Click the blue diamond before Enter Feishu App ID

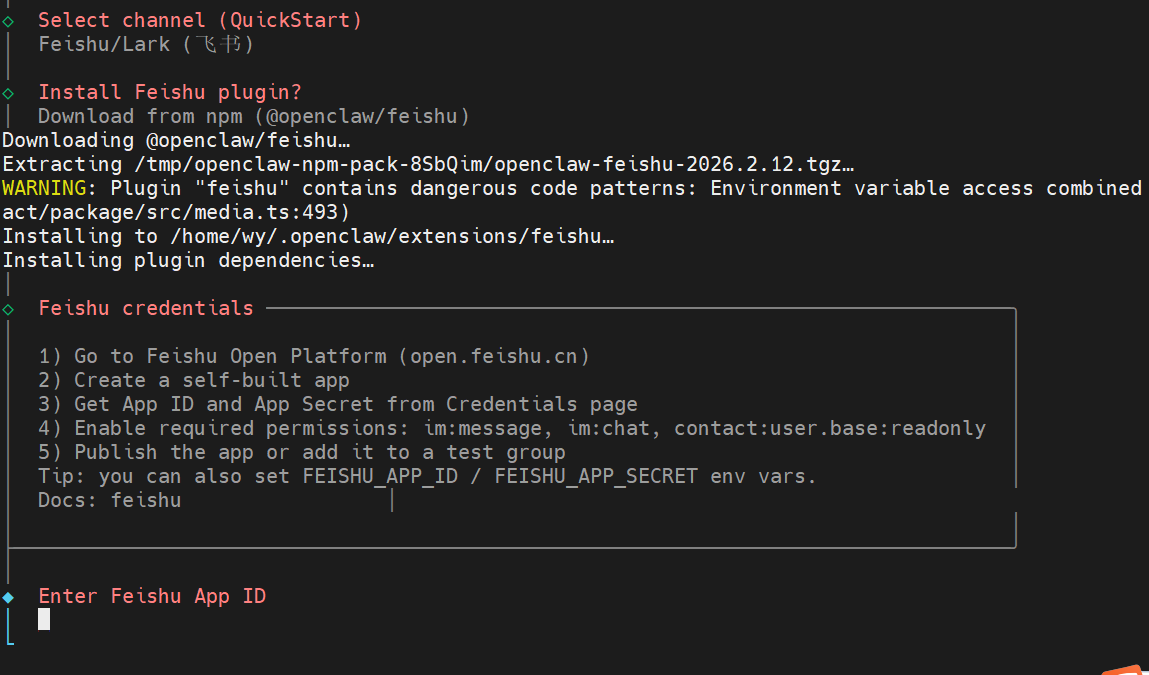[x=8, y=597]
